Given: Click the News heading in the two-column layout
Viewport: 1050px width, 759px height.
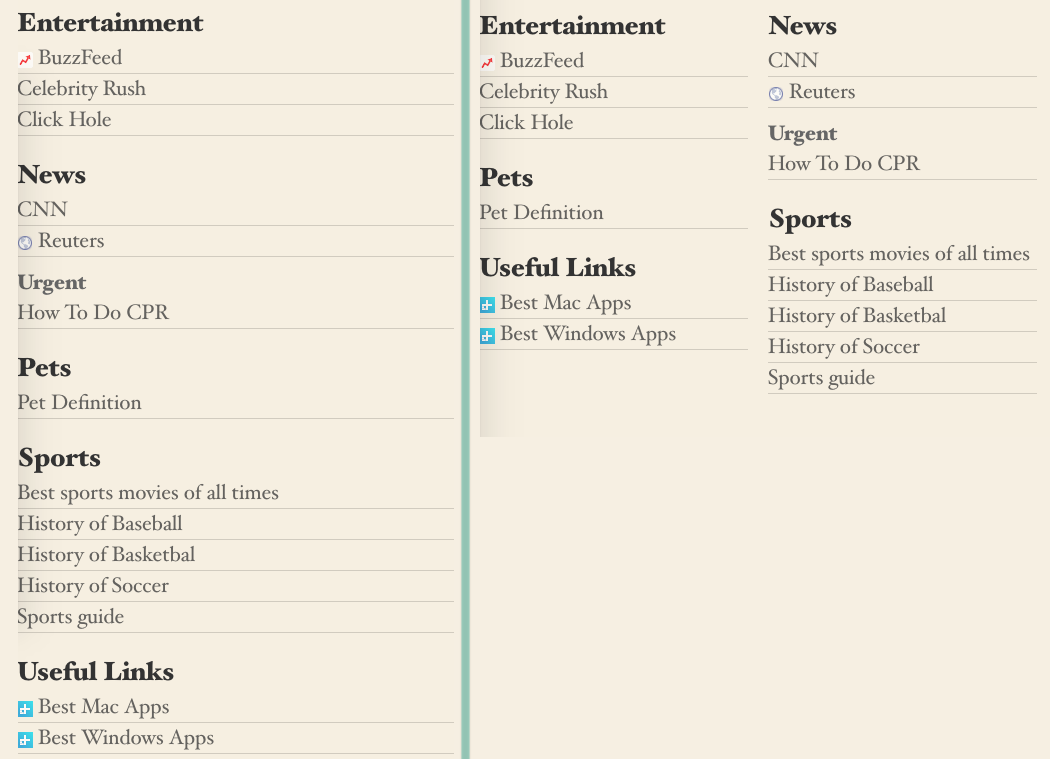Looking at the screenshot, I should coord(802,25).
